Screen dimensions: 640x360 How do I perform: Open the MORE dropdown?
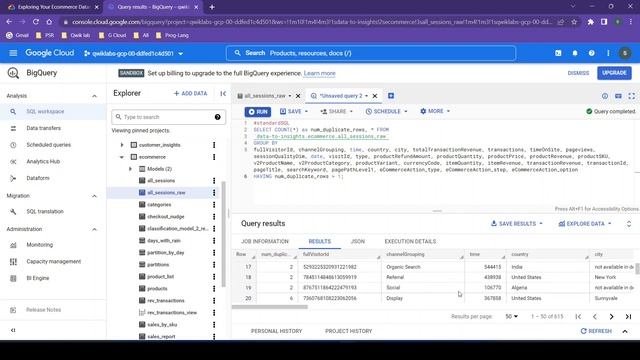[435, 111]
